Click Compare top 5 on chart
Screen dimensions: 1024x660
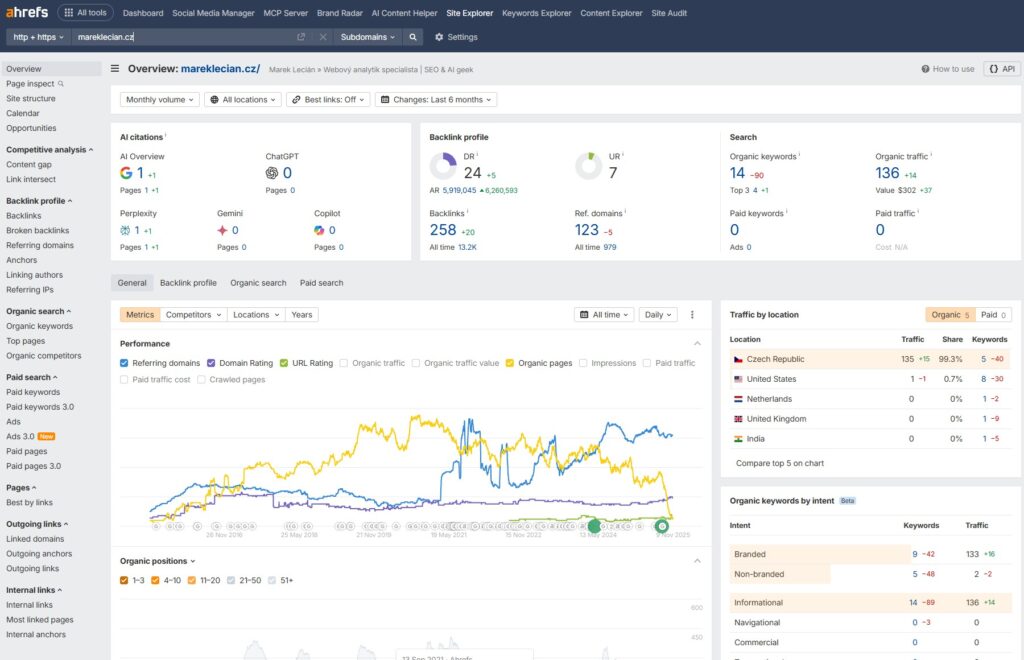780,463
